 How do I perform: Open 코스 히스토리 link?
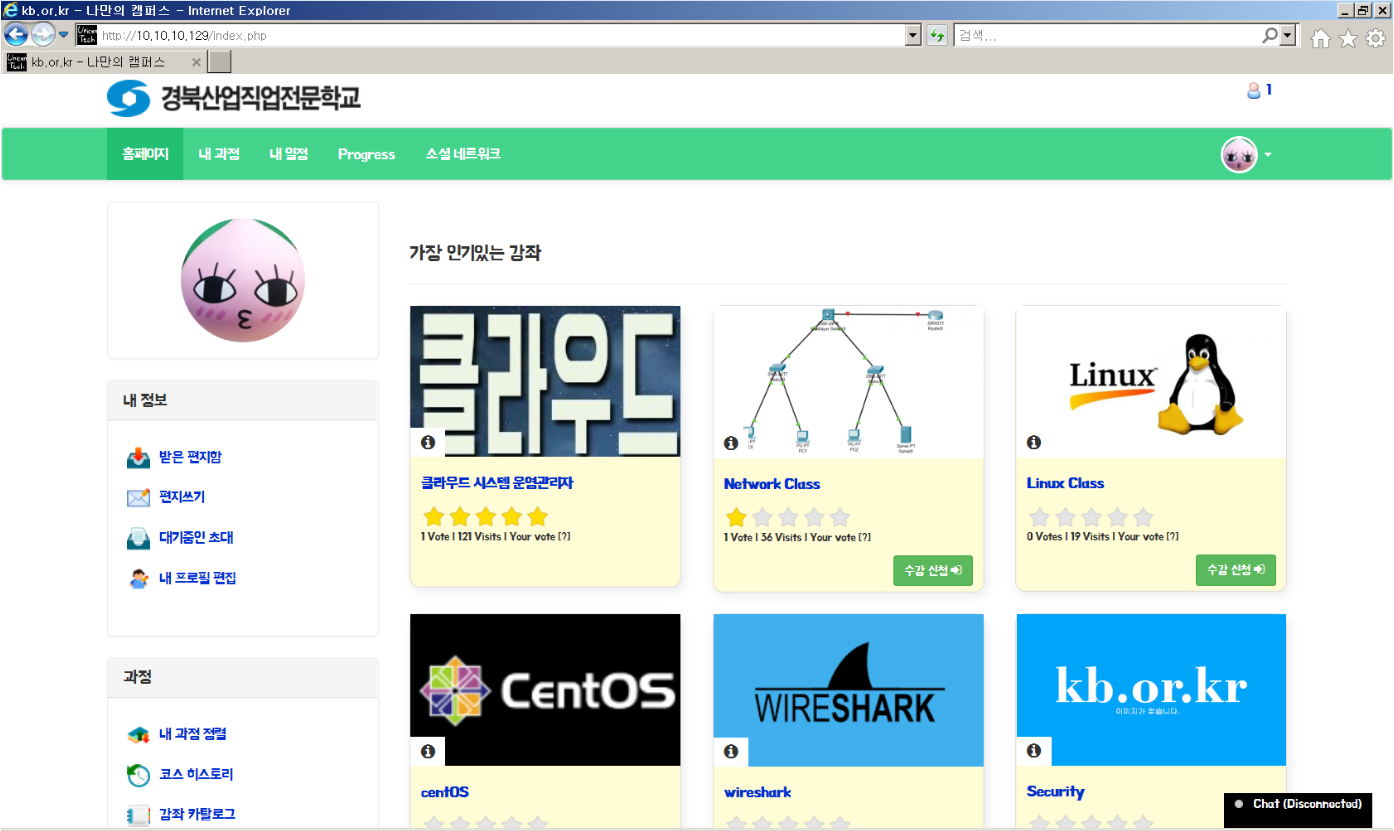[196, 774]
